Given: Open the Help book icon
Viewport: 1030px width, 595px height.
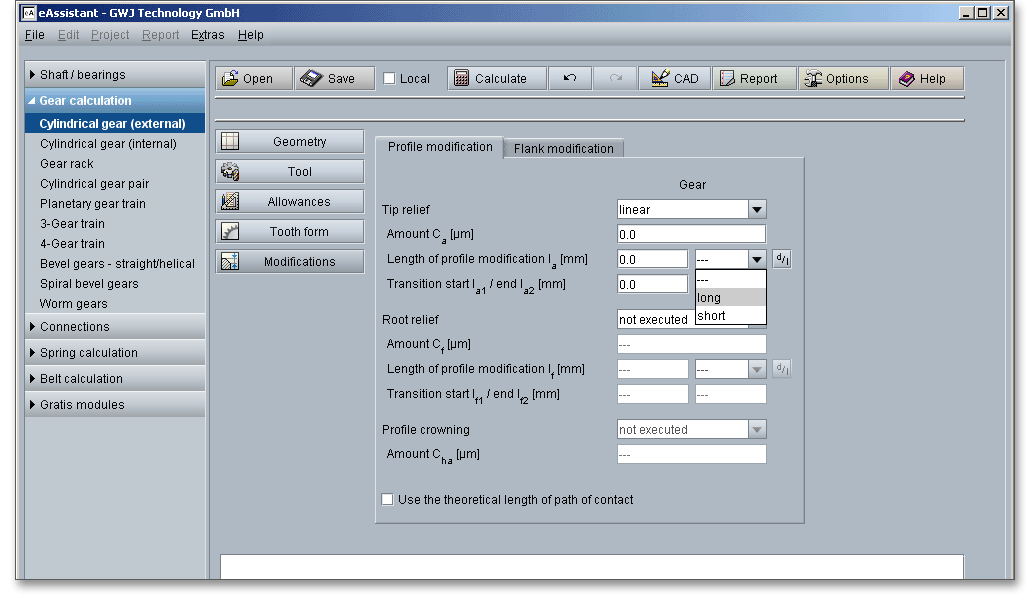Looking at the screenshot, I should pyautogui.click(x=906, y=79).
